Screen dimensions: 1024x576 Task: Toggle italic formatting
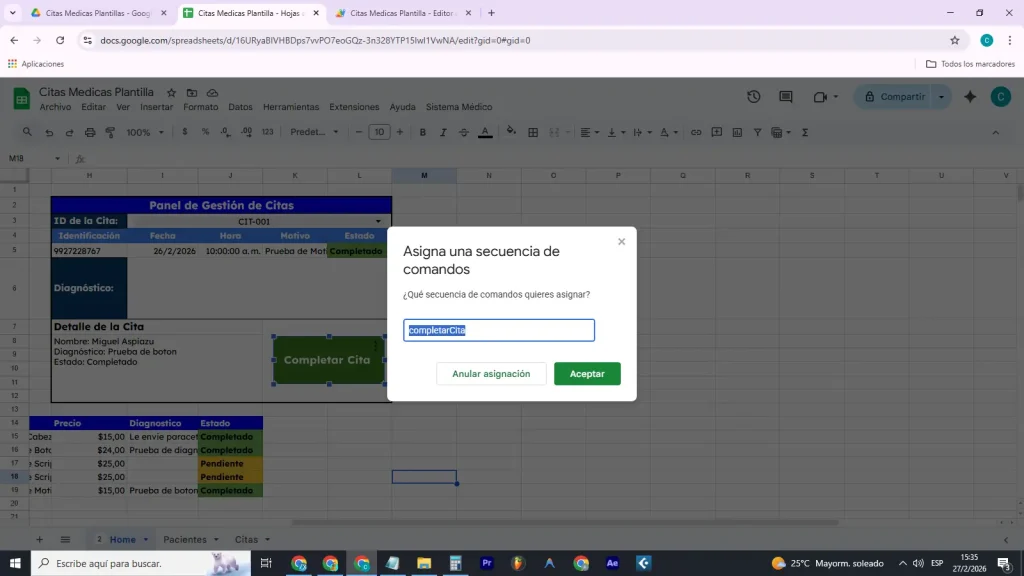point(443,132)
